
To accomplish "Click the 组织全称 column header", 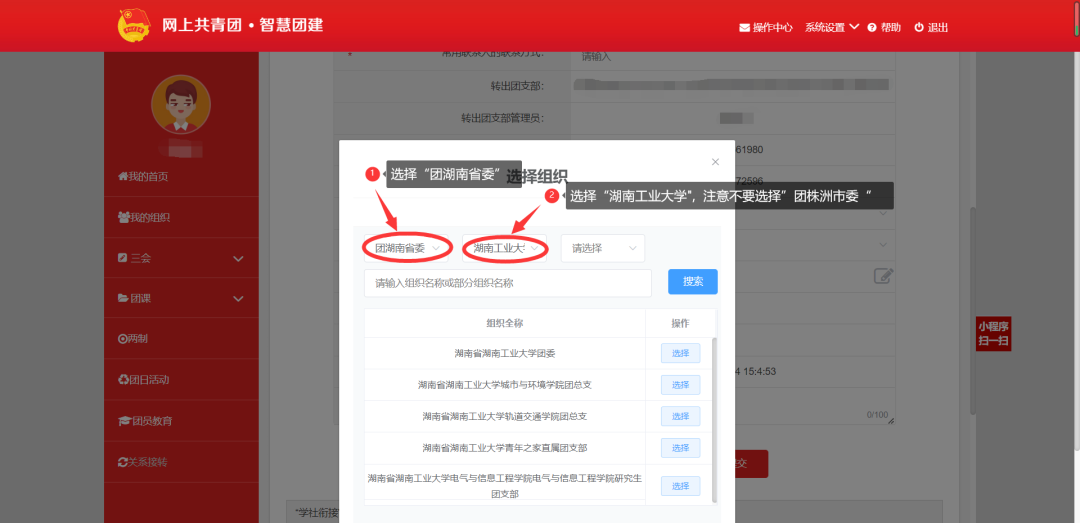I will (x=504, y=323).
